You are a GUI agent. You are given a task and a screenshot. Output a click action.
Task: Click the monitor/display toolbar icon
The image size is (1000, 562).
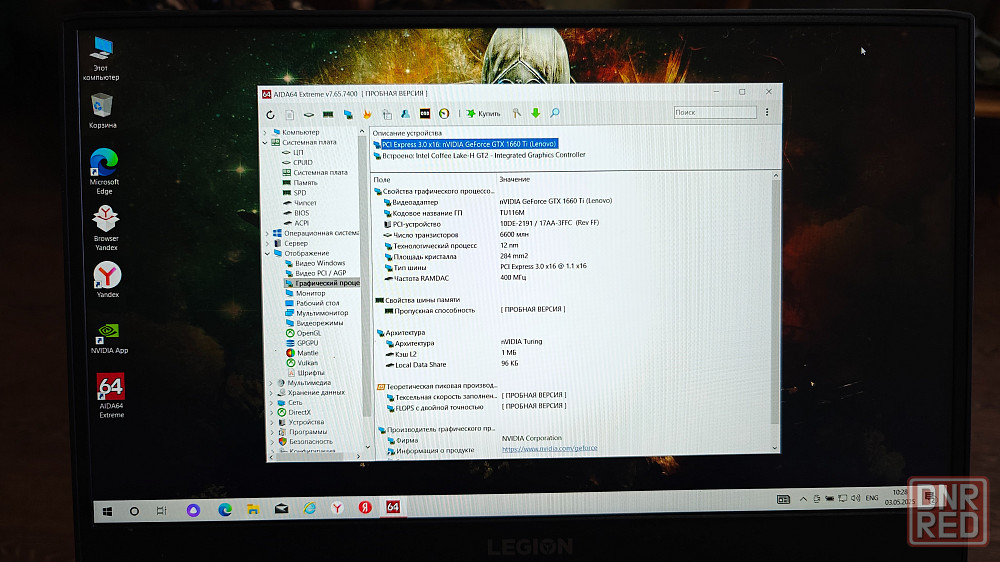pyautogui.click(x=348, y=115)
